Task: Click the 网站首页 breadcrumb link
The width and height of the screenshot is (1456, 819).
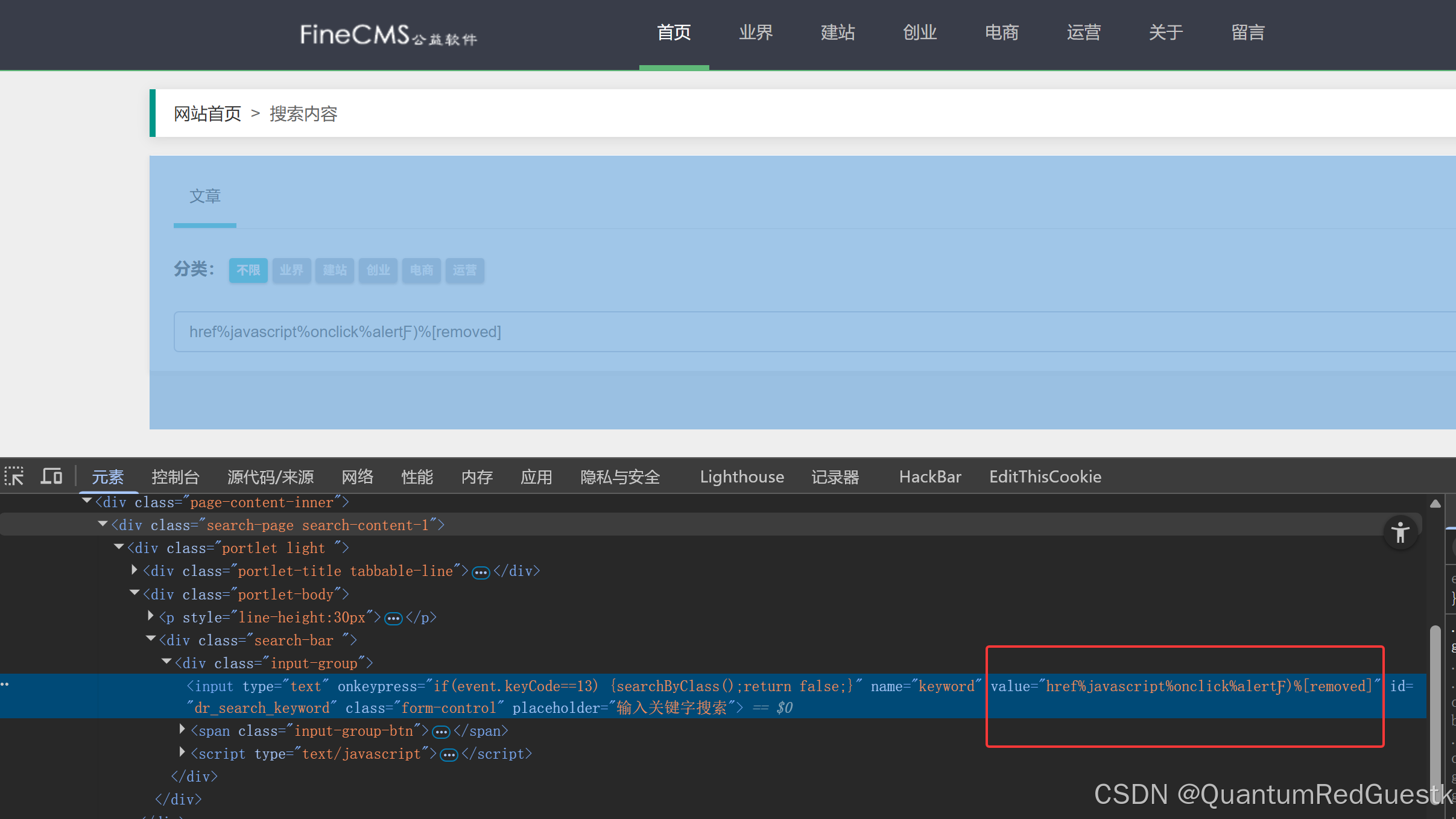Action: point(207,113)
